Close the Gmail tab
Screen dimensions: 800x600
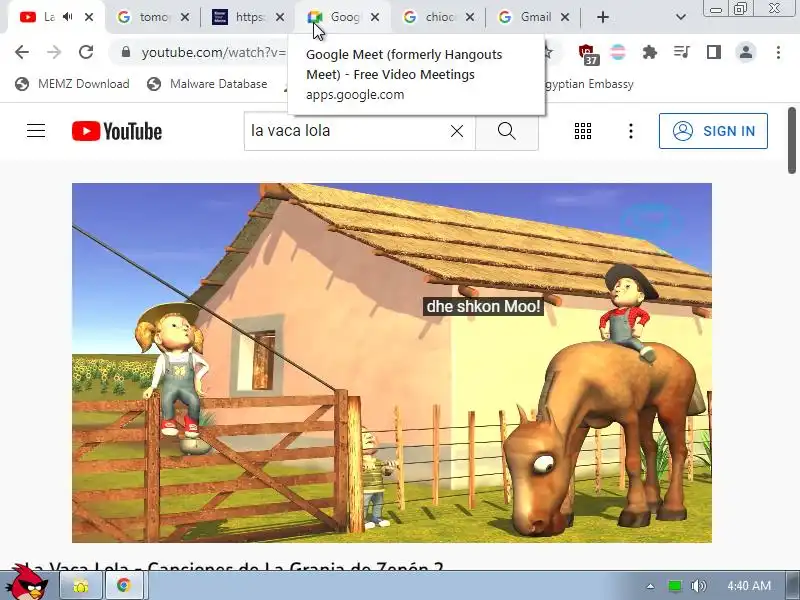(565, 17)
